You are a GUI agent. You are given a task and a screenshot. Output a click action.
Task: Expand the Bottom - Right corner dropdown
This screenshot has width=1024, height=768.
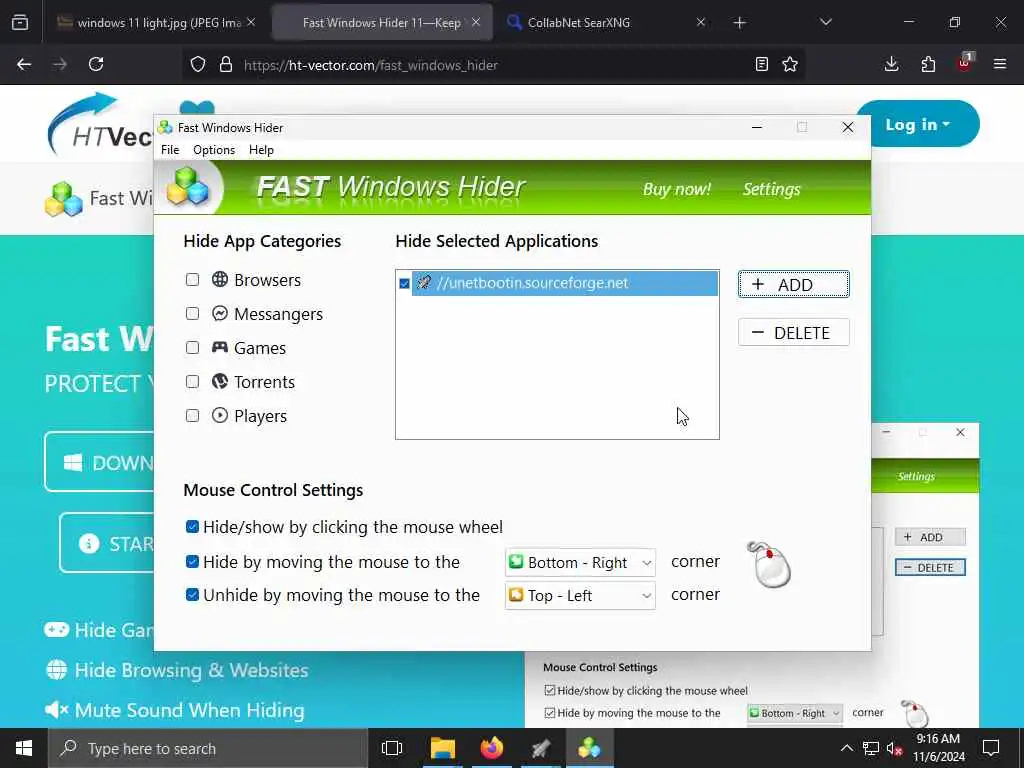[x=580, y=562]
